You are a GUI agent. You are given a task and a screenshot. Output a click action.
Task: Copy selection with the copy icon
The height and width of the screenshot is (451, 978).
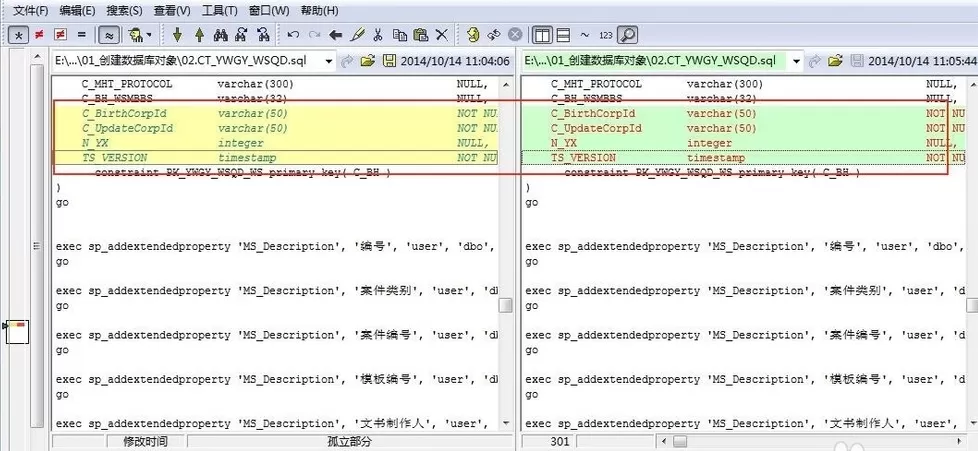400,35
